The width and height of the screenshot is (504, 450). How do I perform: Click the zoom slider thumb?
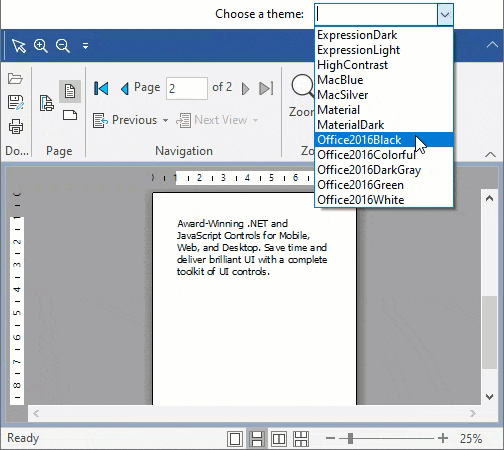click(350, 438)
